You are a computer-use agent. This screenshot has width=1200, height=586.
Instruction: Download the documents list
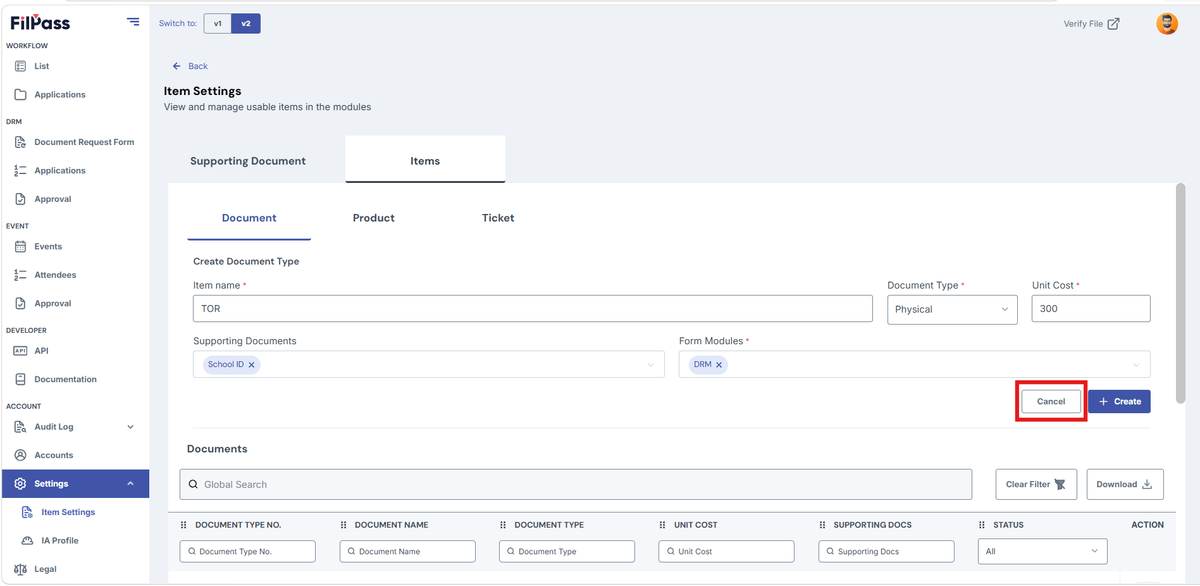1124,484
